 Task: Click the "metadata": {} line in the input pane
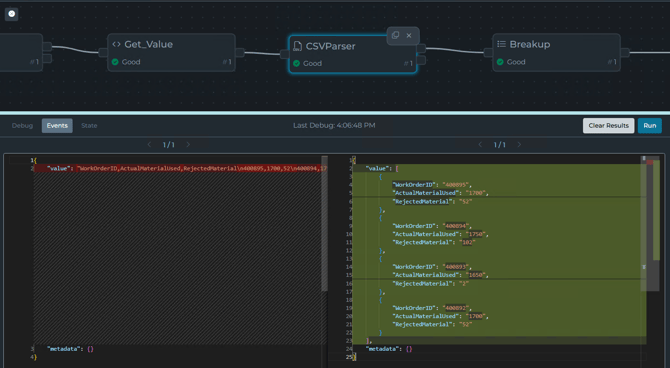70,349
